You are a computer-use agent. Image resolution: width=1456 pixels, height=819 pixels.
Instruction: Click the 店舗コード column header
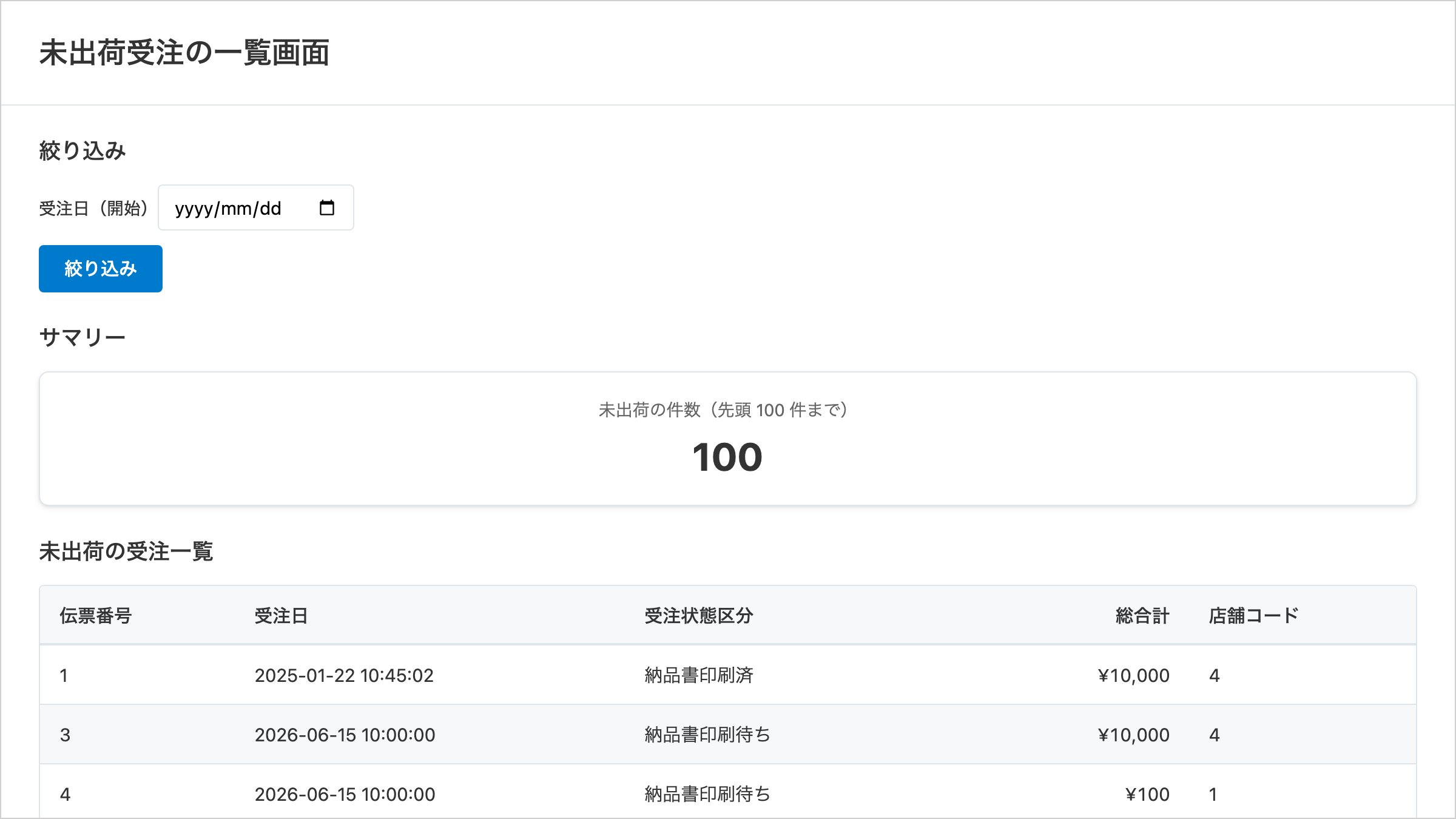(1253, 616)
